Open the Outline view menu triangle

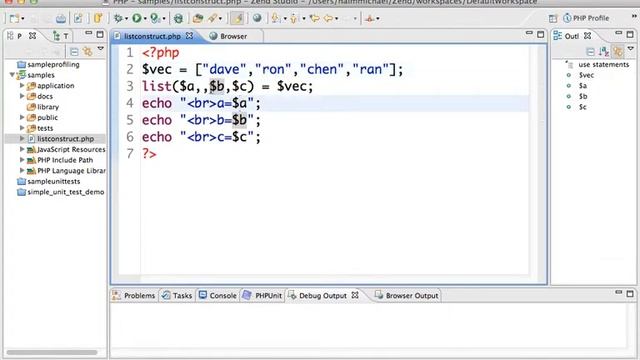[631, 49]
